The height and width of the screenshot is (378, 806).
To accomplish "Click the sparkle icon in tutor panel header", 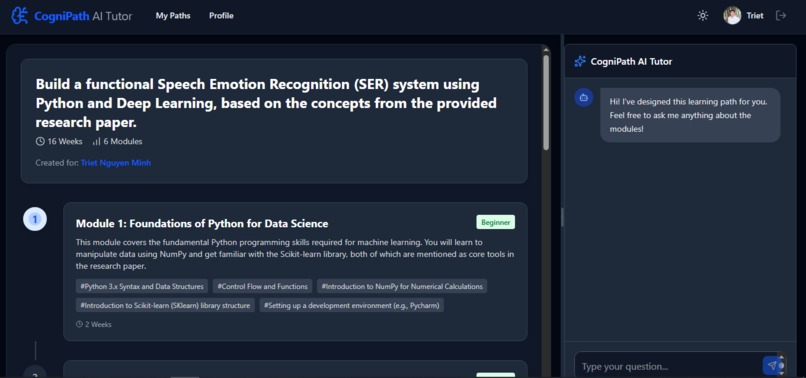I will [580, 61].
